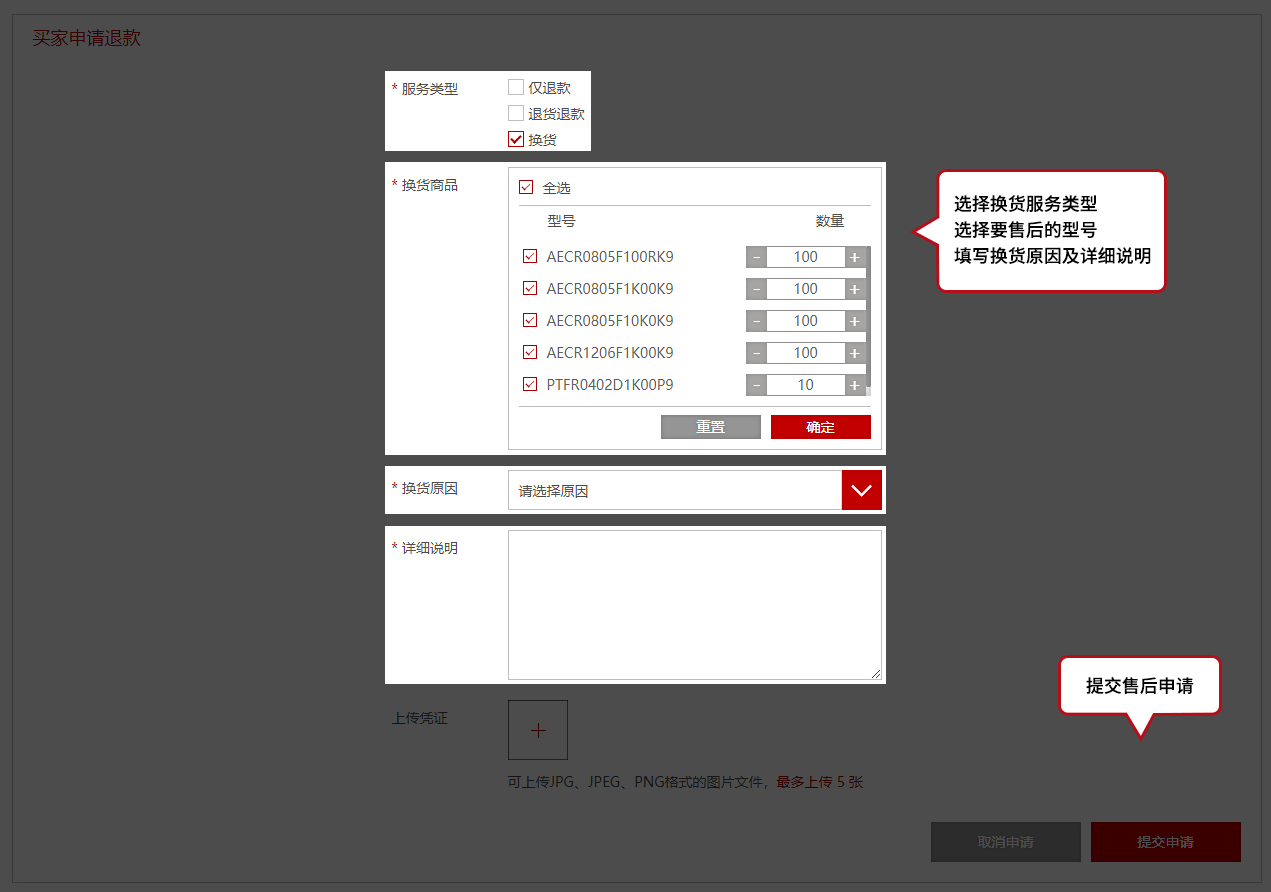Check the 仅退款 refund-only option
This screenshot has width=1271, height=892.
pyautogui.click(x=516, y=88)
